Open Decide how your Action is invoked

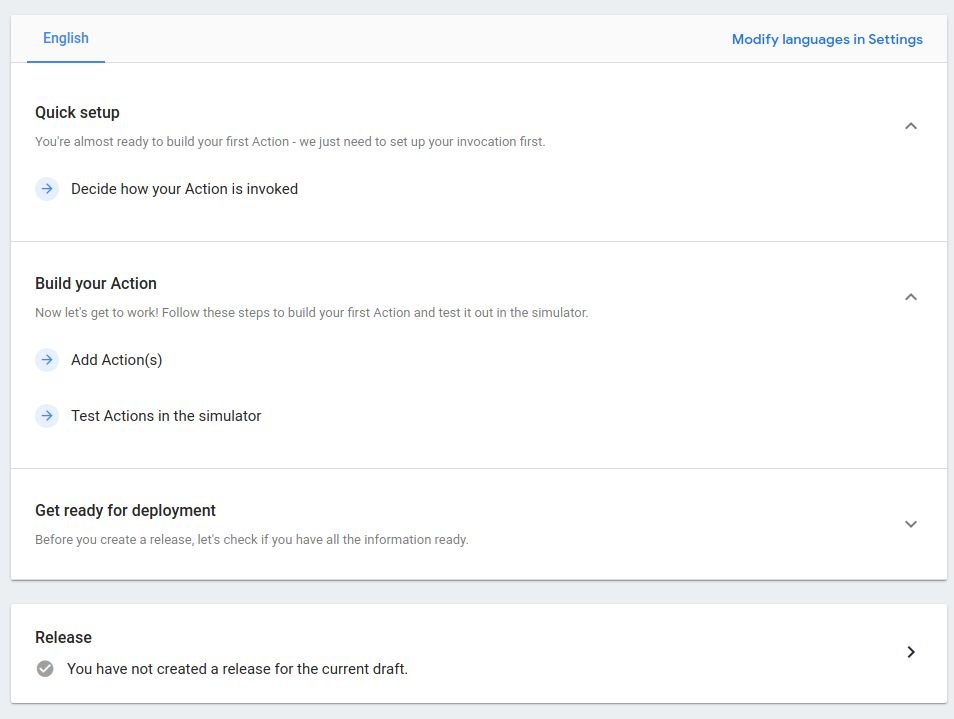(x=184, y=189)
